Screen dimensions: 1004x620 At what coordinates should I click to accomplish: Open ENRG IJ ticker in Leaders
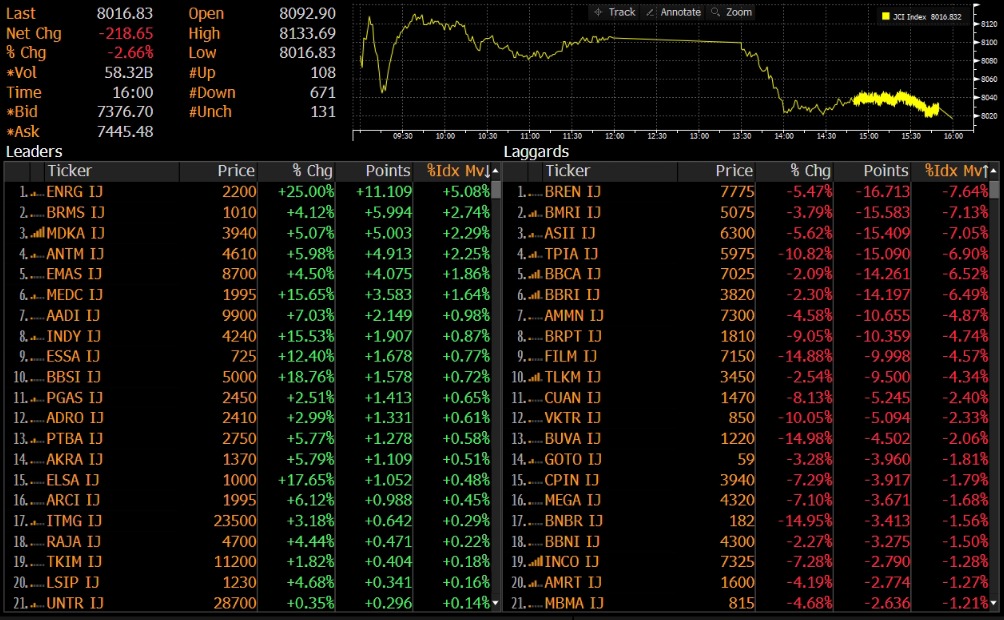74,191
